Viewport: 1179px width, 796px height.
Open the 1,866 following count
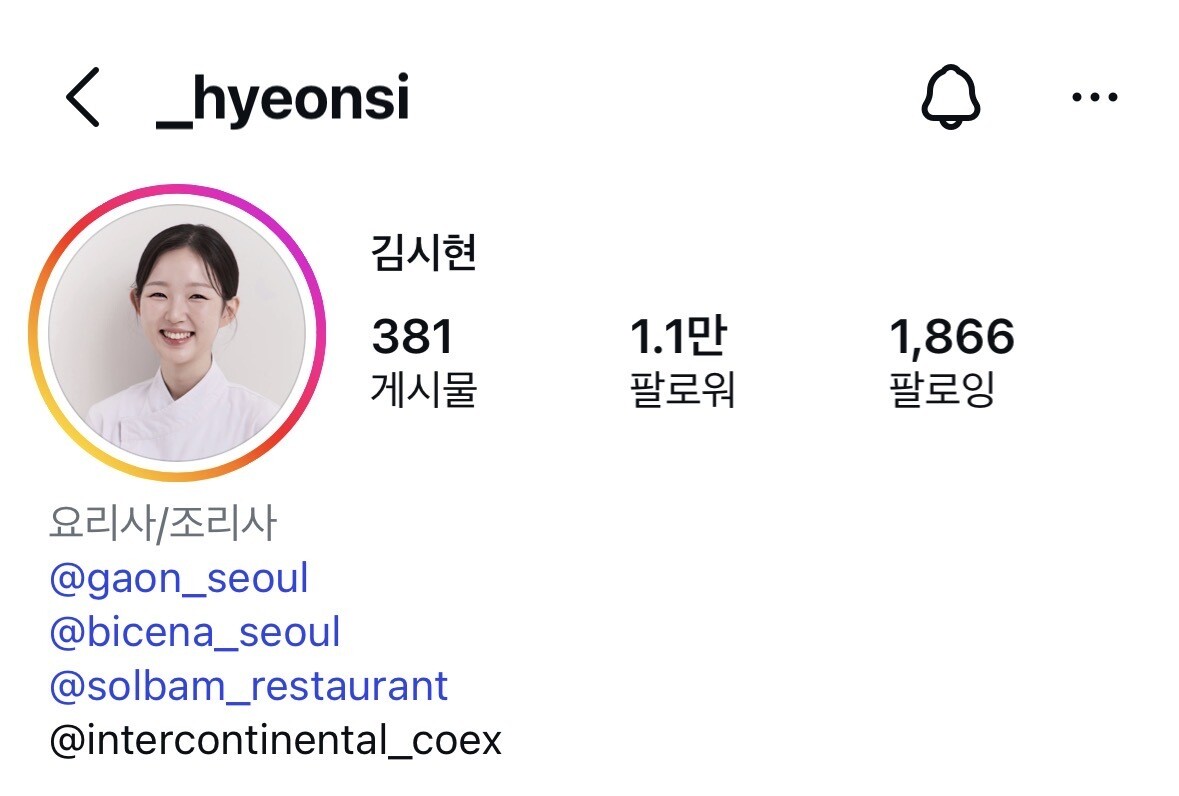click(x=952, y=336)
